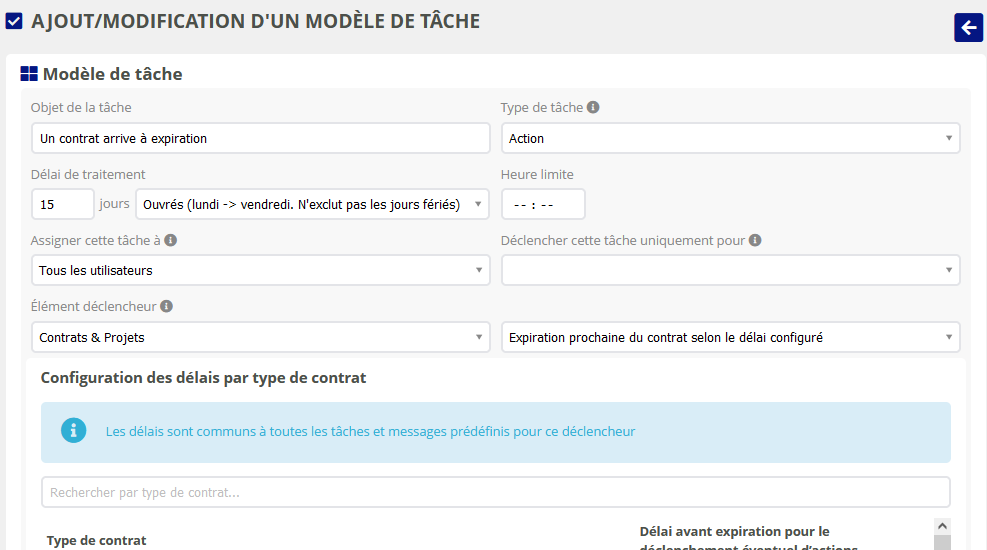The width and height of the screenshot is (987, 550).
Task: Expand the Tous les utilisateurs dropdown
Action: tap(260, 270)
